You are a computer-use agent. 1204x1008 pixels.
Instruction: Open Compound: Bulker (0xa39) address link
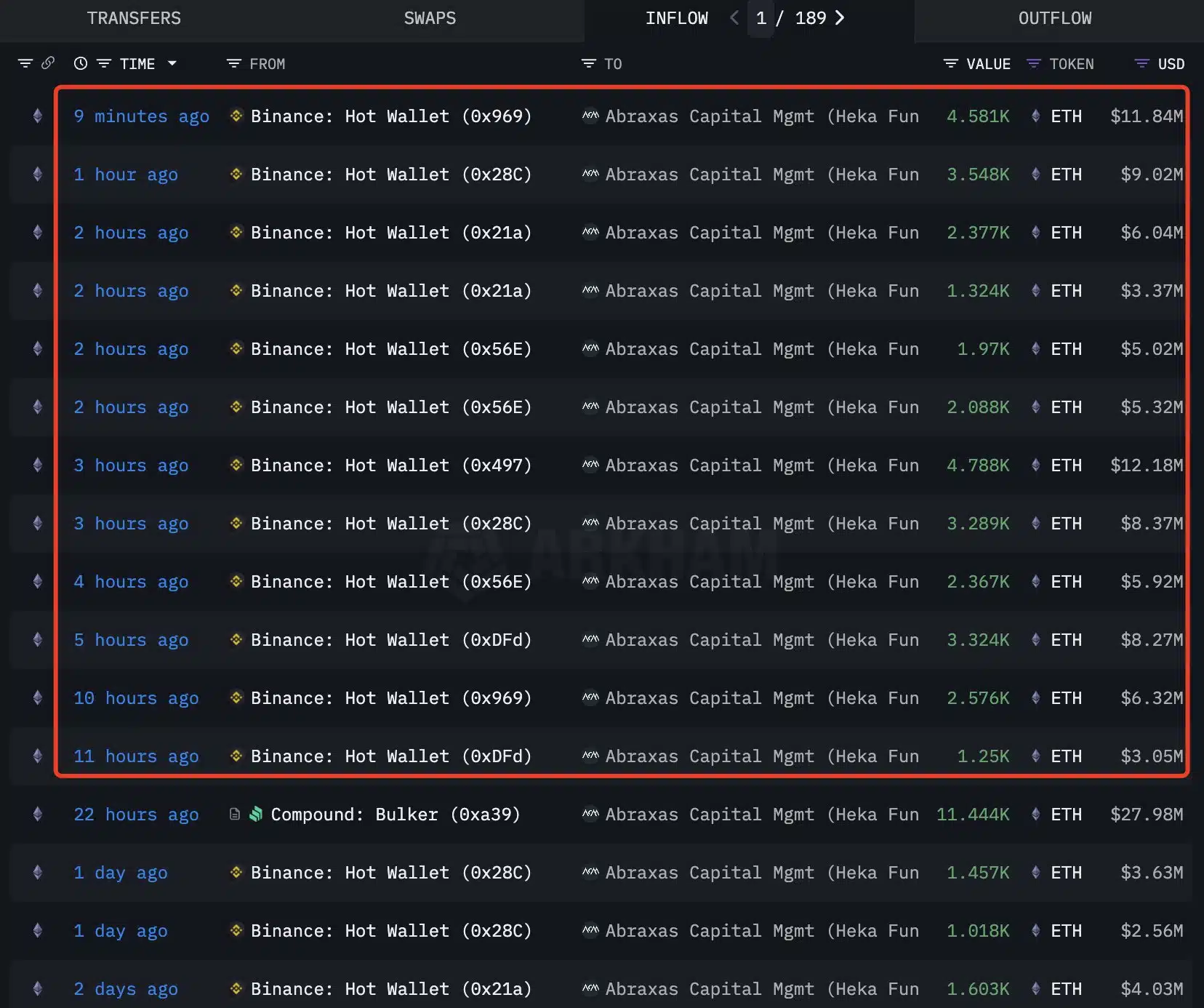coord(396,815)
